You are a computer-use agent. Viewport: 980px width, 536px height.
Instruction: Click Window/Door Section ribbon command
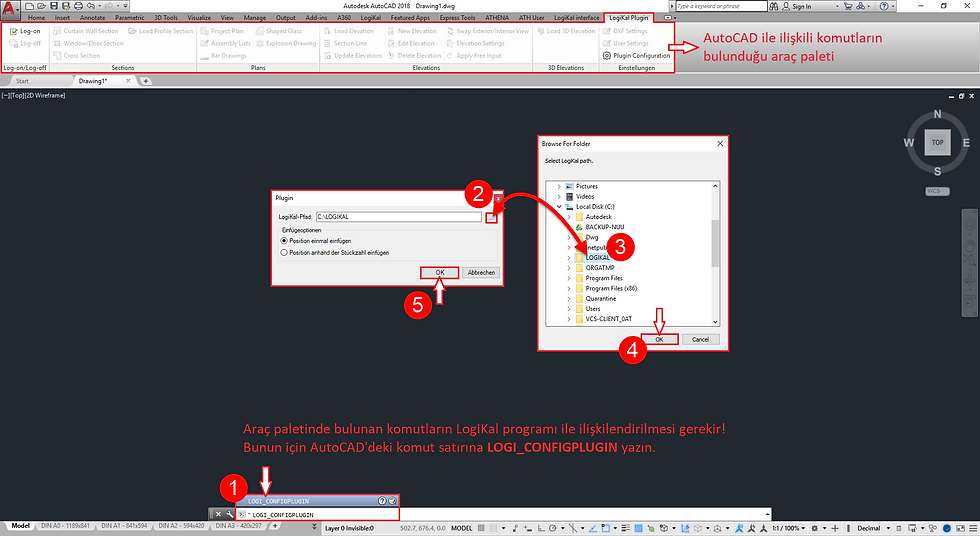88,44
